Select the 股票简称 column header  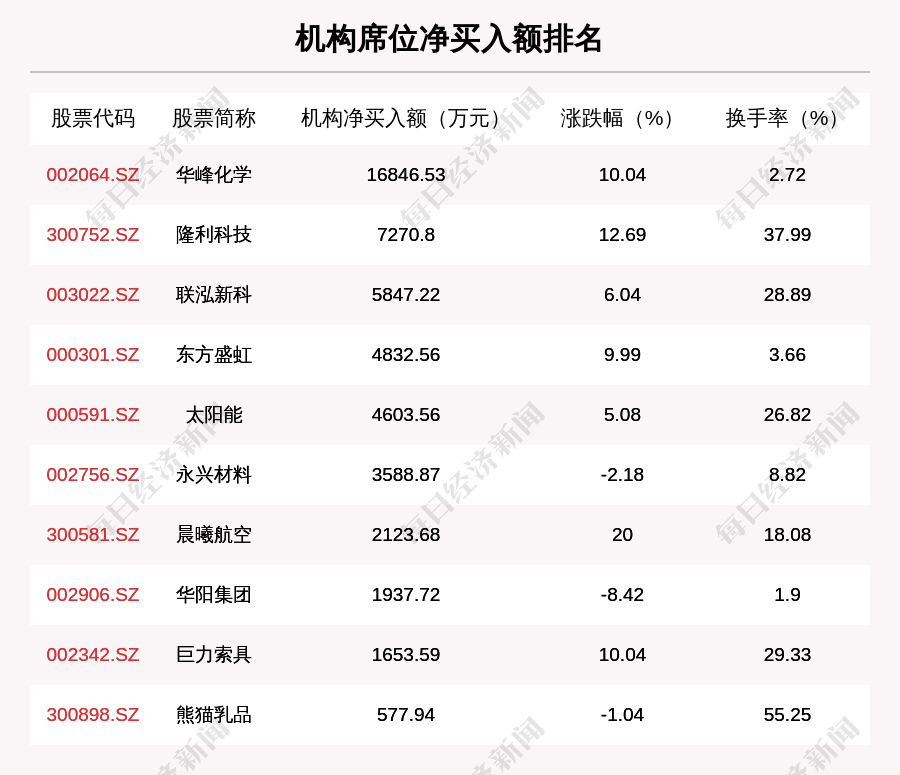(x=214, y=119)
